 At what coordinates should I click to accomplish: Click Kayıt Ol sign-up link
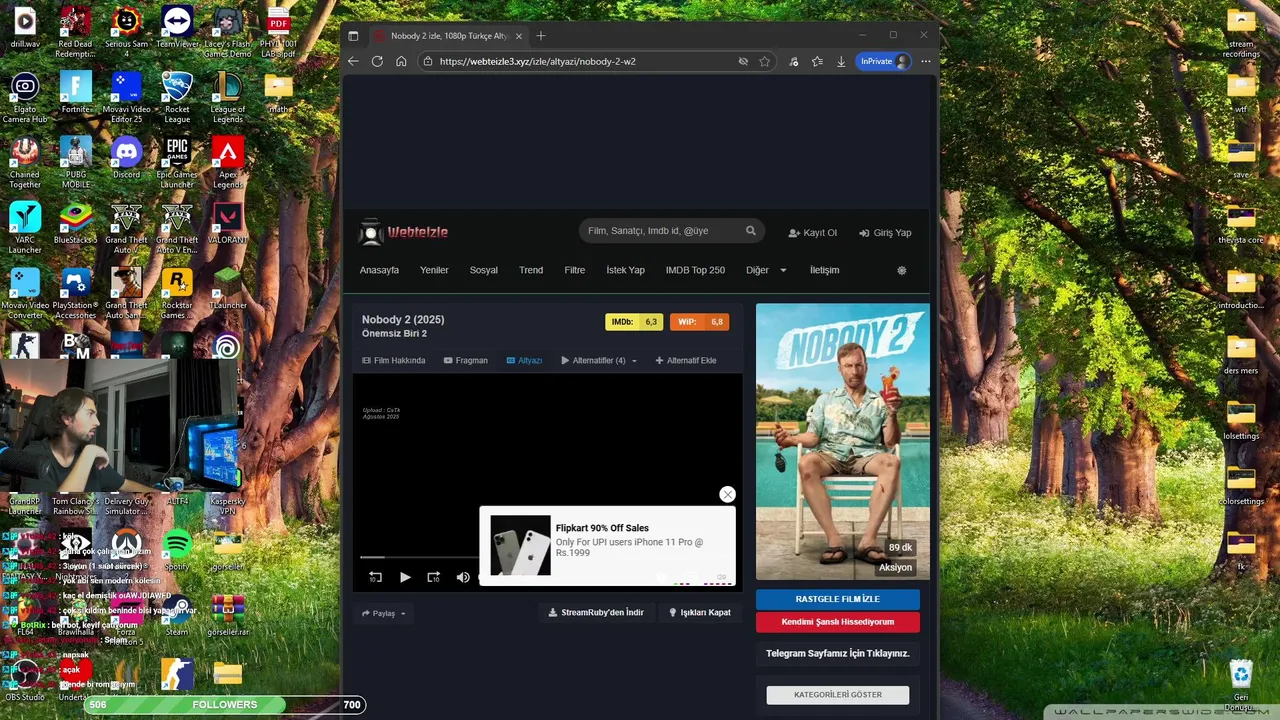click(813, 232)
